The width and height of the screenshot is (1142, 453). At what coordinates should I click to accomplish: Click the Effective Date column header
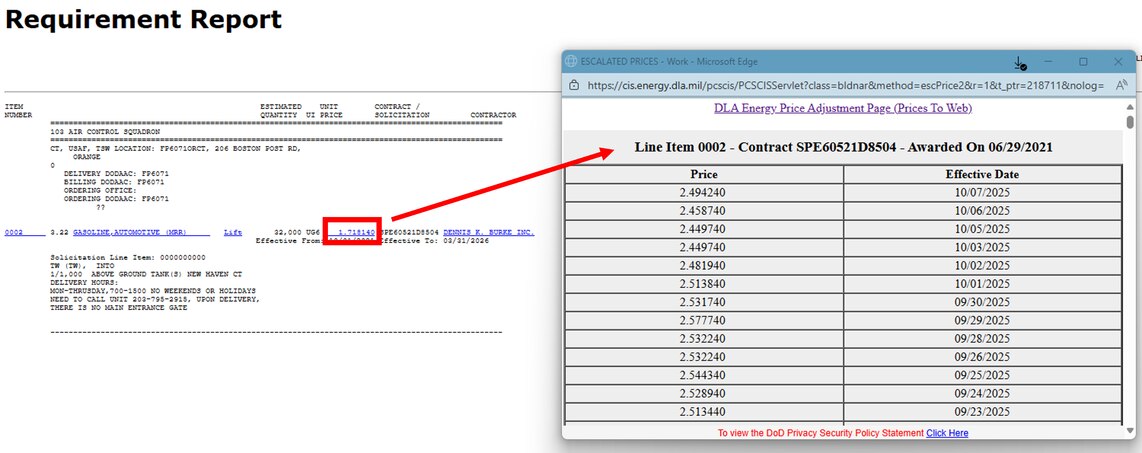pyautogui.click(x=981, y=174)
